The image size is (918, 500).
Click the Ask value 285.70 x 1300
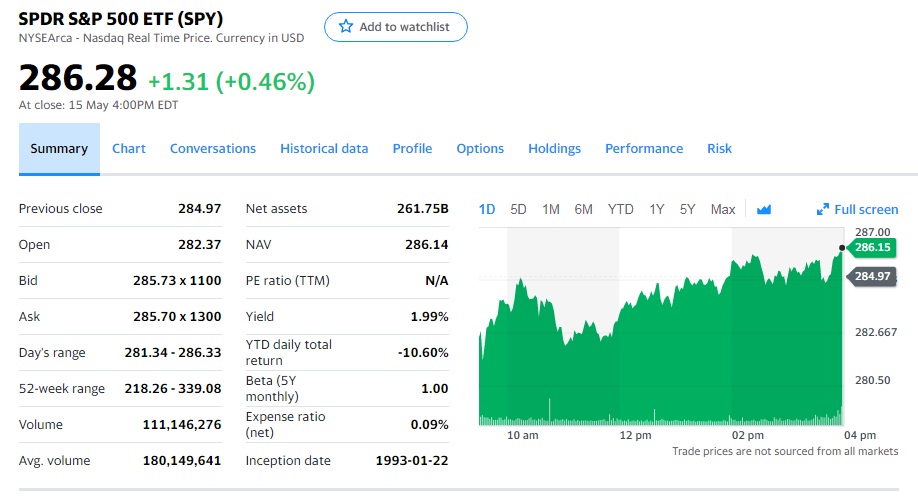pos(177,316)
